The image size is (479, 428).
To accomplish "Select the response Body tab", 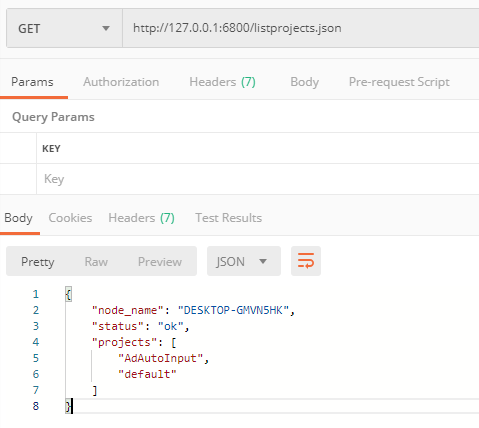I will pyautogui.click(x=18, y=218).
